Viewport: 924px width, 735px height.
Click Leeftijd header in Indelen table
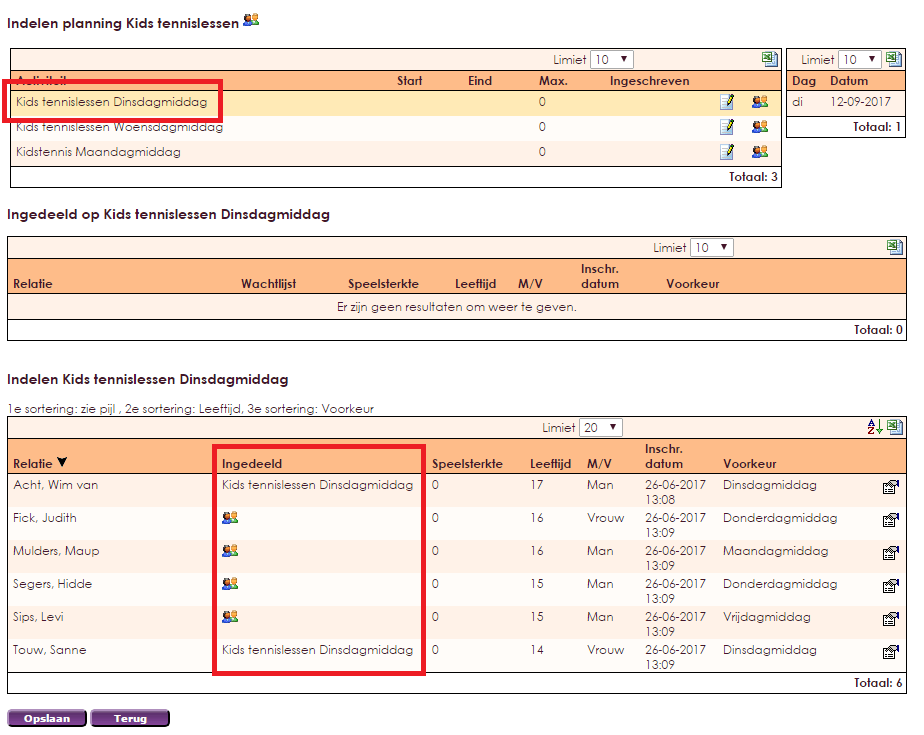[550, 464]
